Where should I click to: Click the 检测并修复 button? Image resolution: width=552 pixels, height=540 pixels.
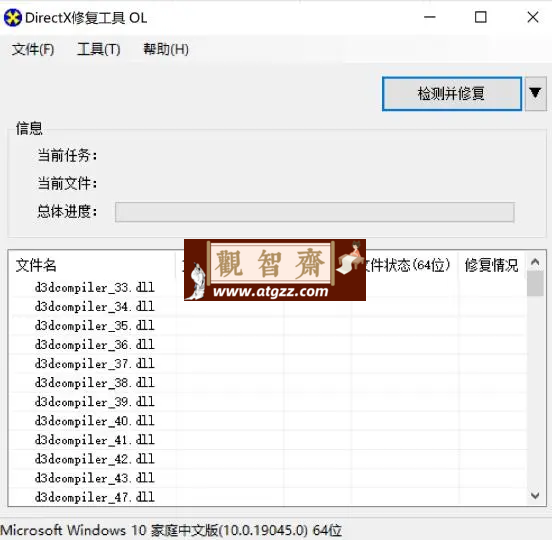(x=452, y=94)
